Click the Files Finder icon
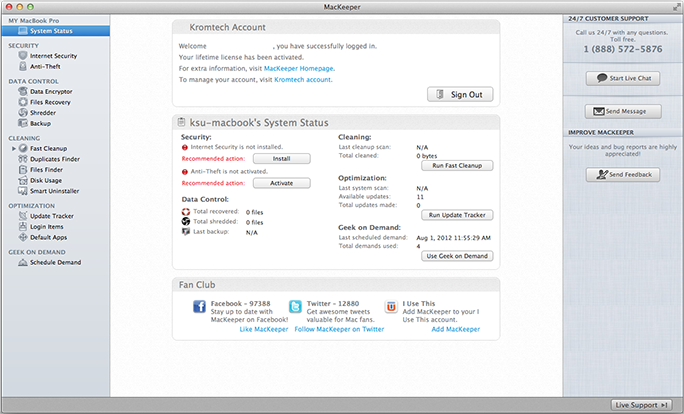This screenshot has width=684, height=414. tap(23, 169)
